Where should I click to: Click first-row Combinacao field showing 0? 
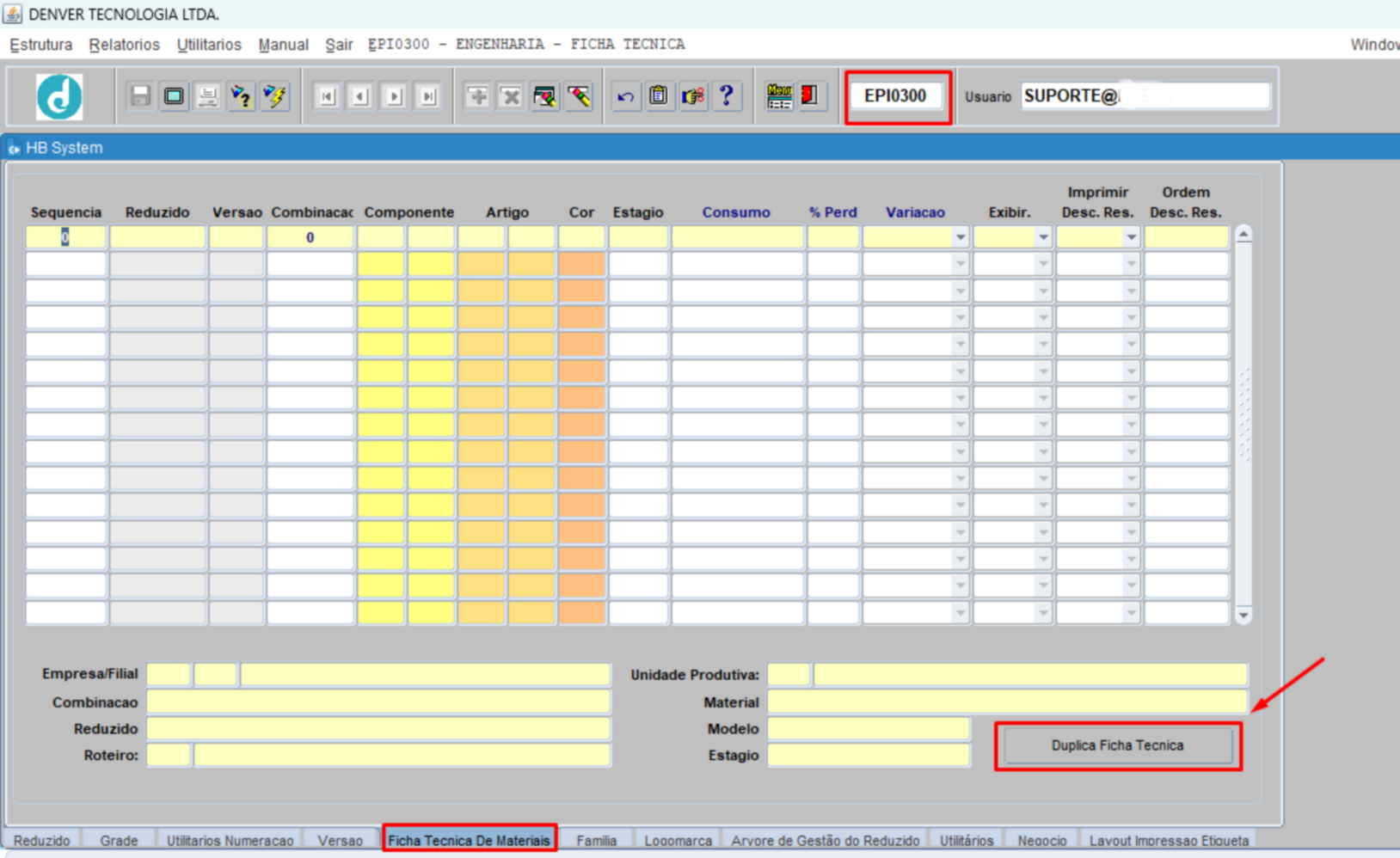(x=310, y=237)
